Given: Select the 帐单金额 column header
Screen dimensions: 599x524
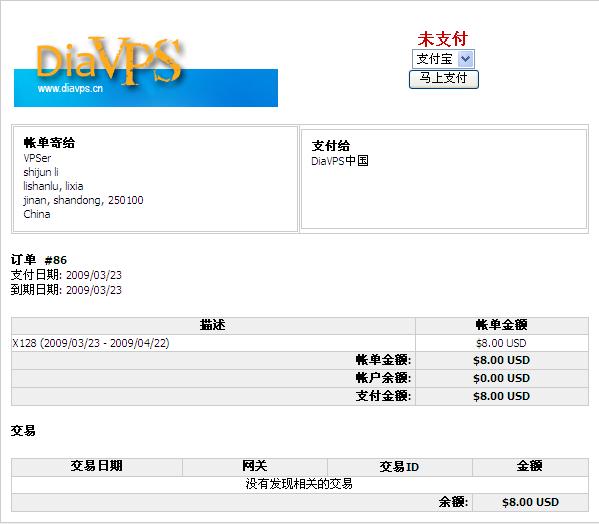Looking at the screenshot, I should [502, 326].
